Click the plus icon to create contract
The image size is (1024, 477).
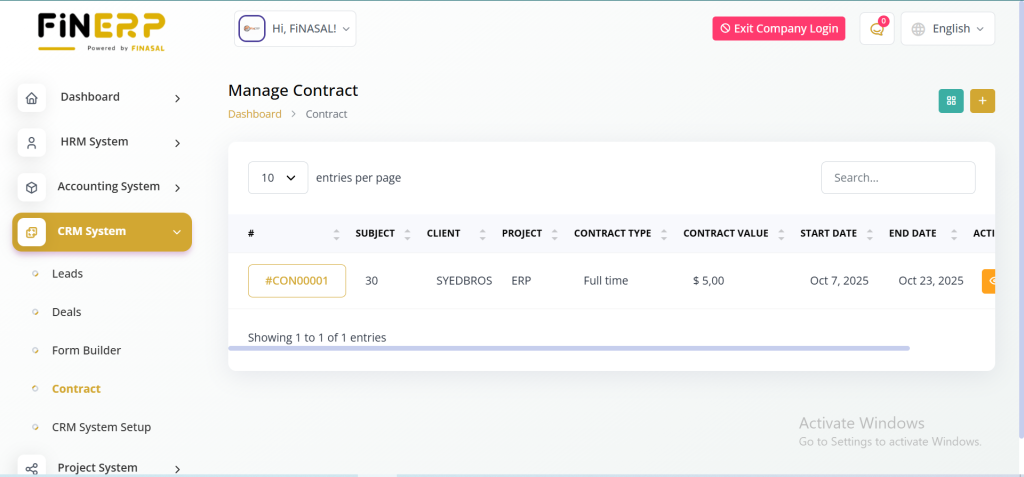tap(982, 101)
